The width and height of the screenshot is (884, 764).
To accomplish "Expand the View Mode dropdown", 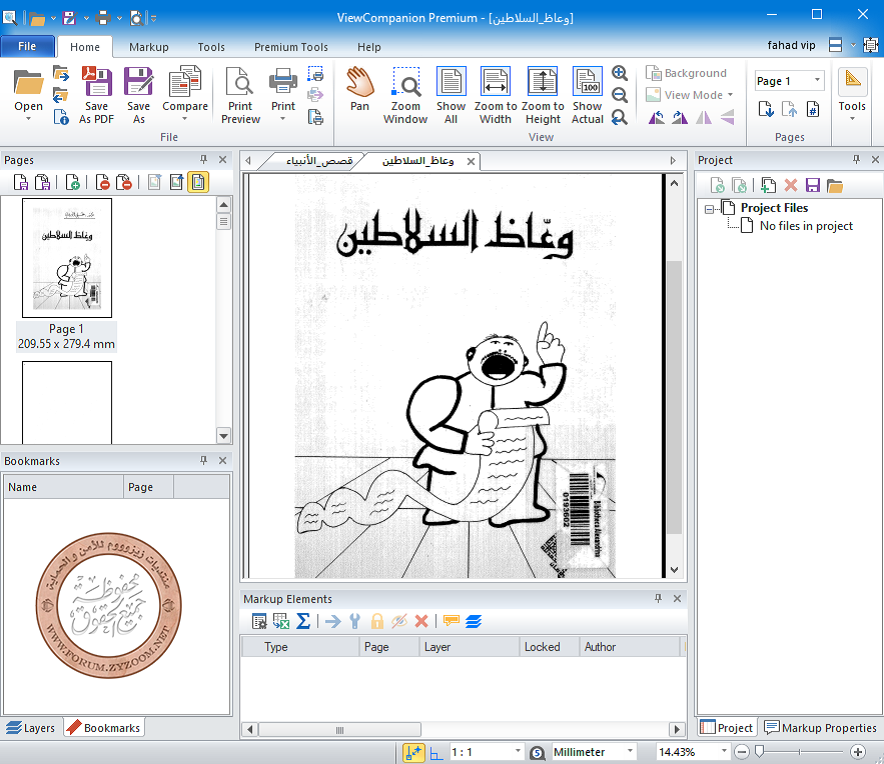I will pyautogui.click(x=730, y=95).
